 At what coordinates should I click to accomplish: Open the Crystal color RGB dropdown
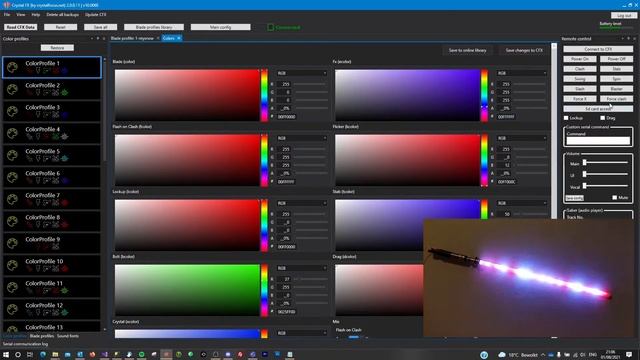coord(302,333)
